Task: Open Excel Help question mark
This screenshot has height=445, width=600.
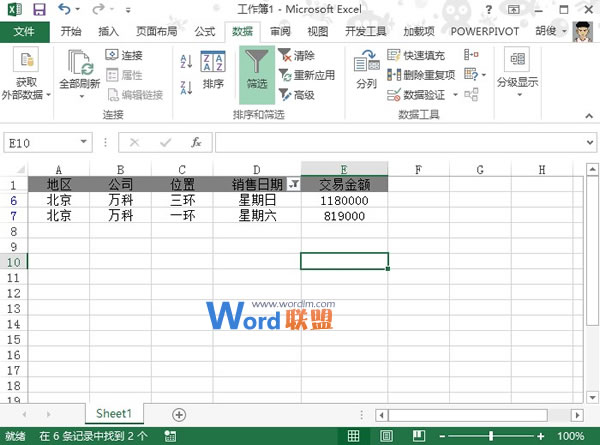Action: 489,10
